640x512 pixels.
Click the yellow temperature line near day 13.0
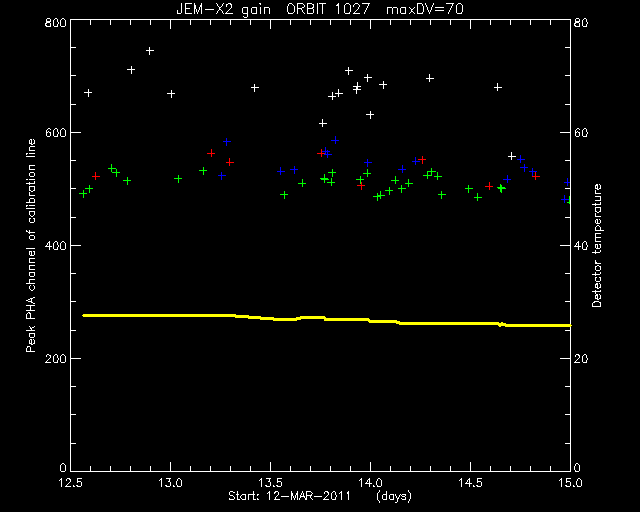pyautogui.click(x=171, y=315)
